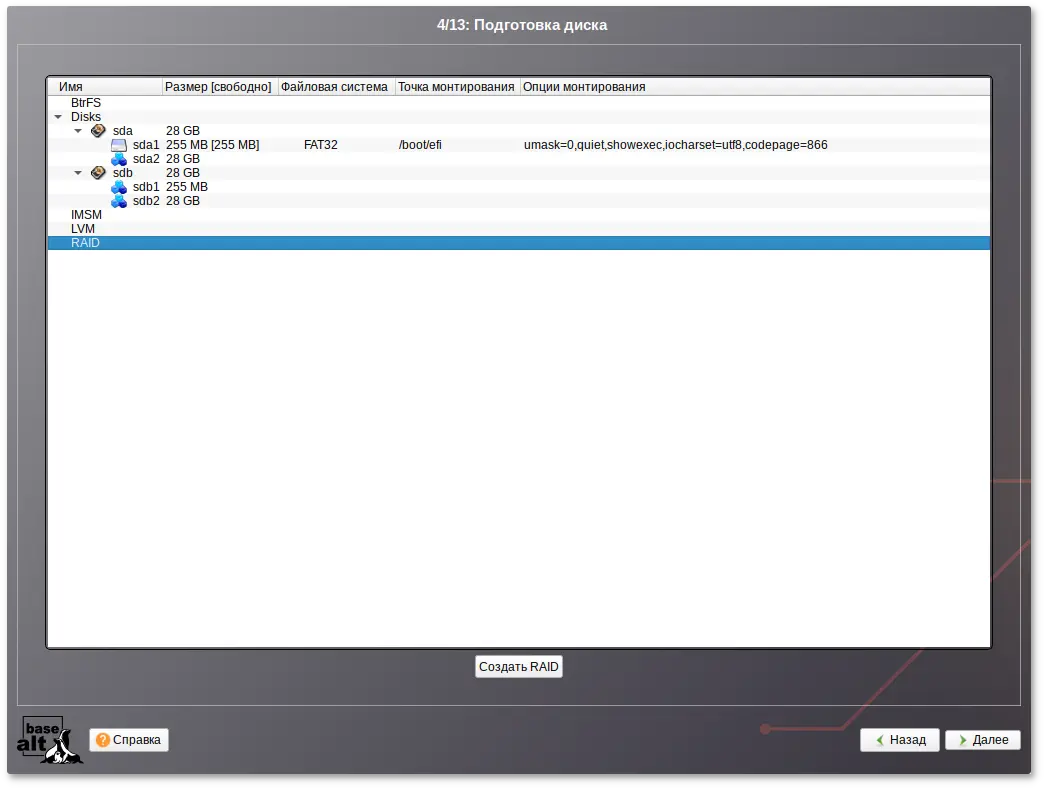Click the sdb1 RAID partition icon

119,187
